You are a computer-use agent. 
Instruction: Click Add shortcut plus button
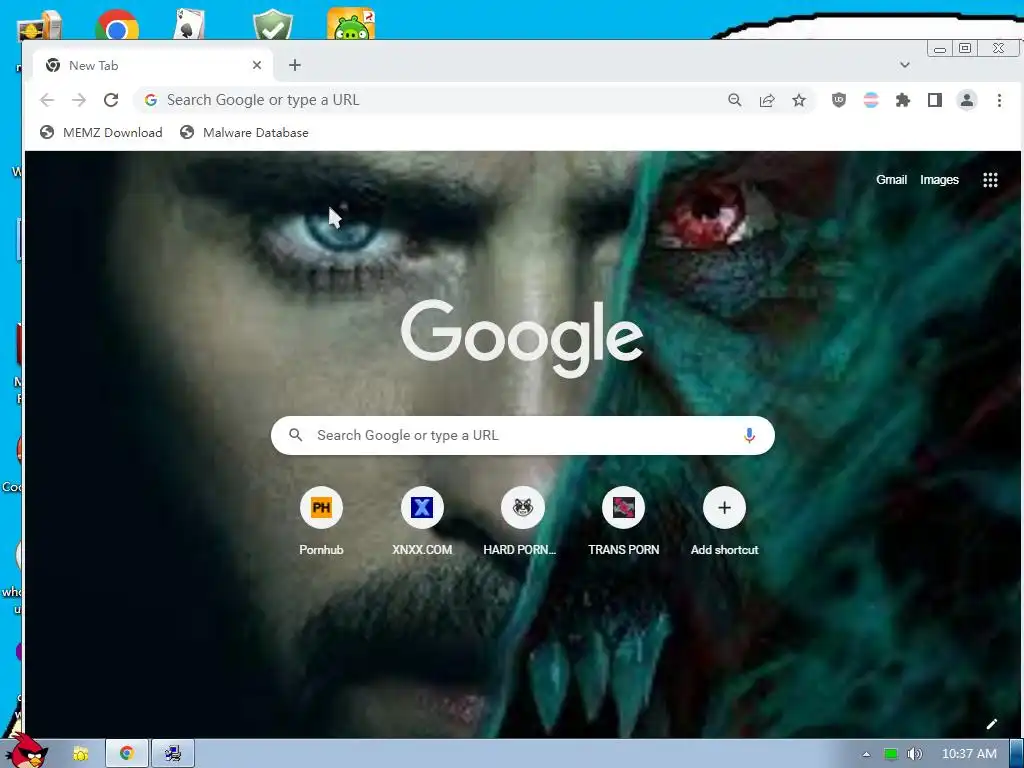point(724,507)
